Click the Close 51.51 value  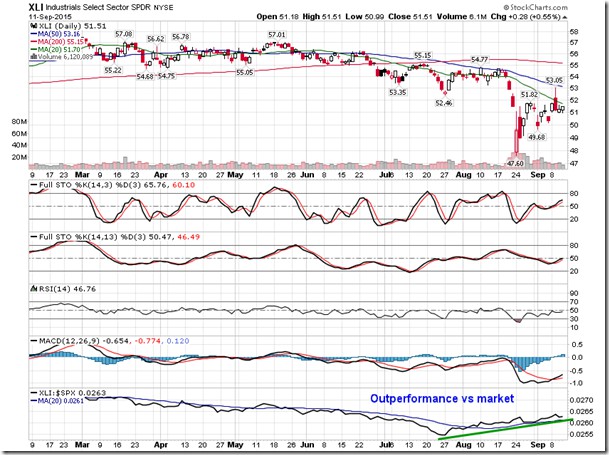pyautogui.click(x=410, y=17)
